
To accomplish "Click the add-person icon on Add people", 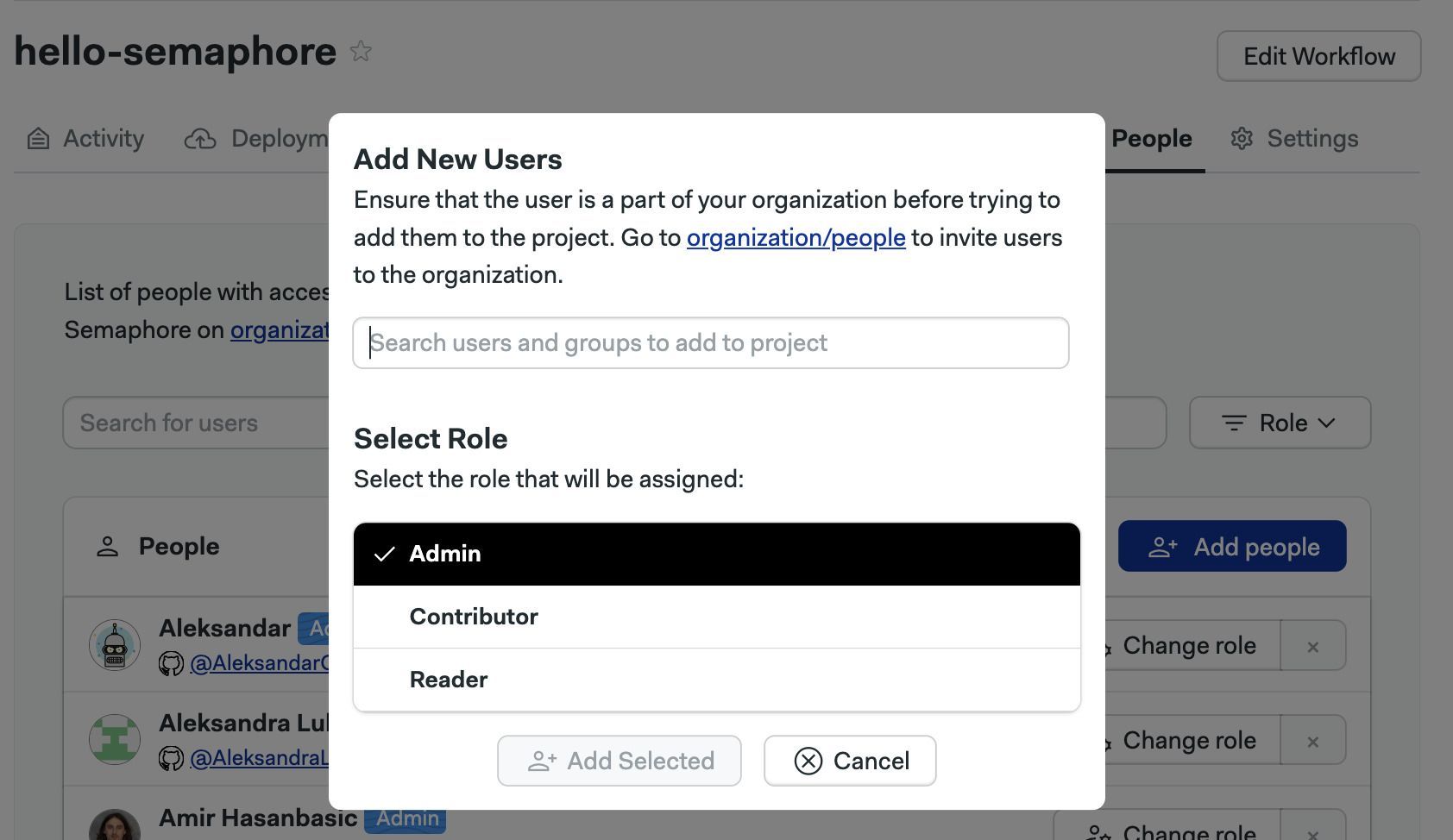I will [x=1162, y=547].
